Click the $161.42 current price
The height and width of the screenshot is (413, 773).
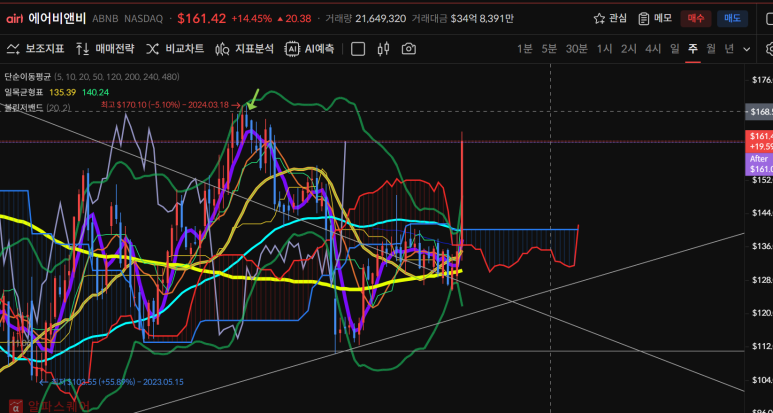202,19
